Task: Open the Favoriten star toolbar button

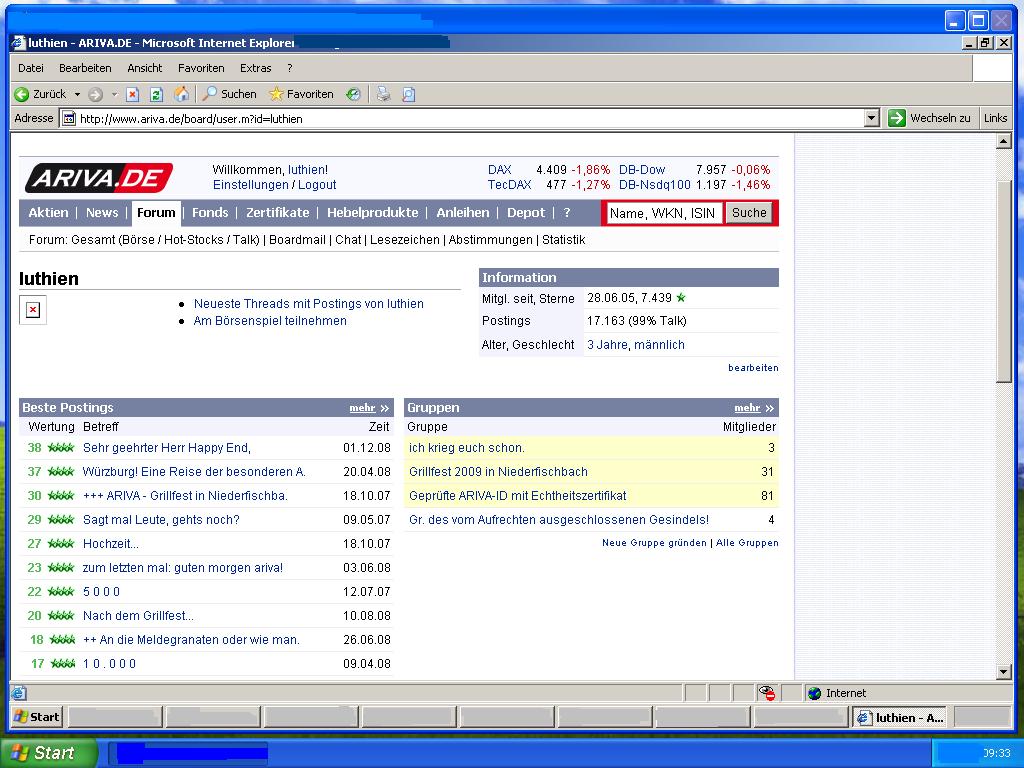Action: coord(301,94)
